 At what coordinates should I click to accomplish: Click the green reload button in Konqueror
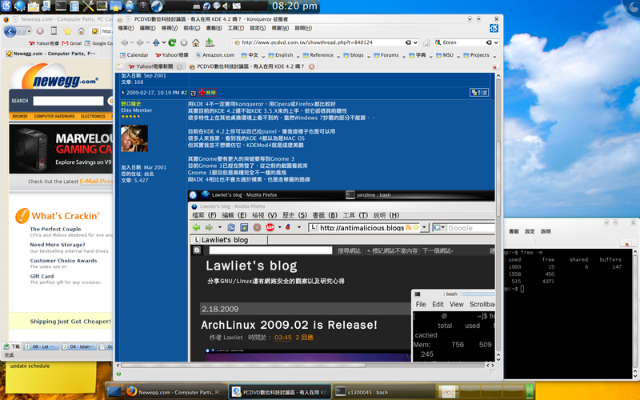click(172, 42)
